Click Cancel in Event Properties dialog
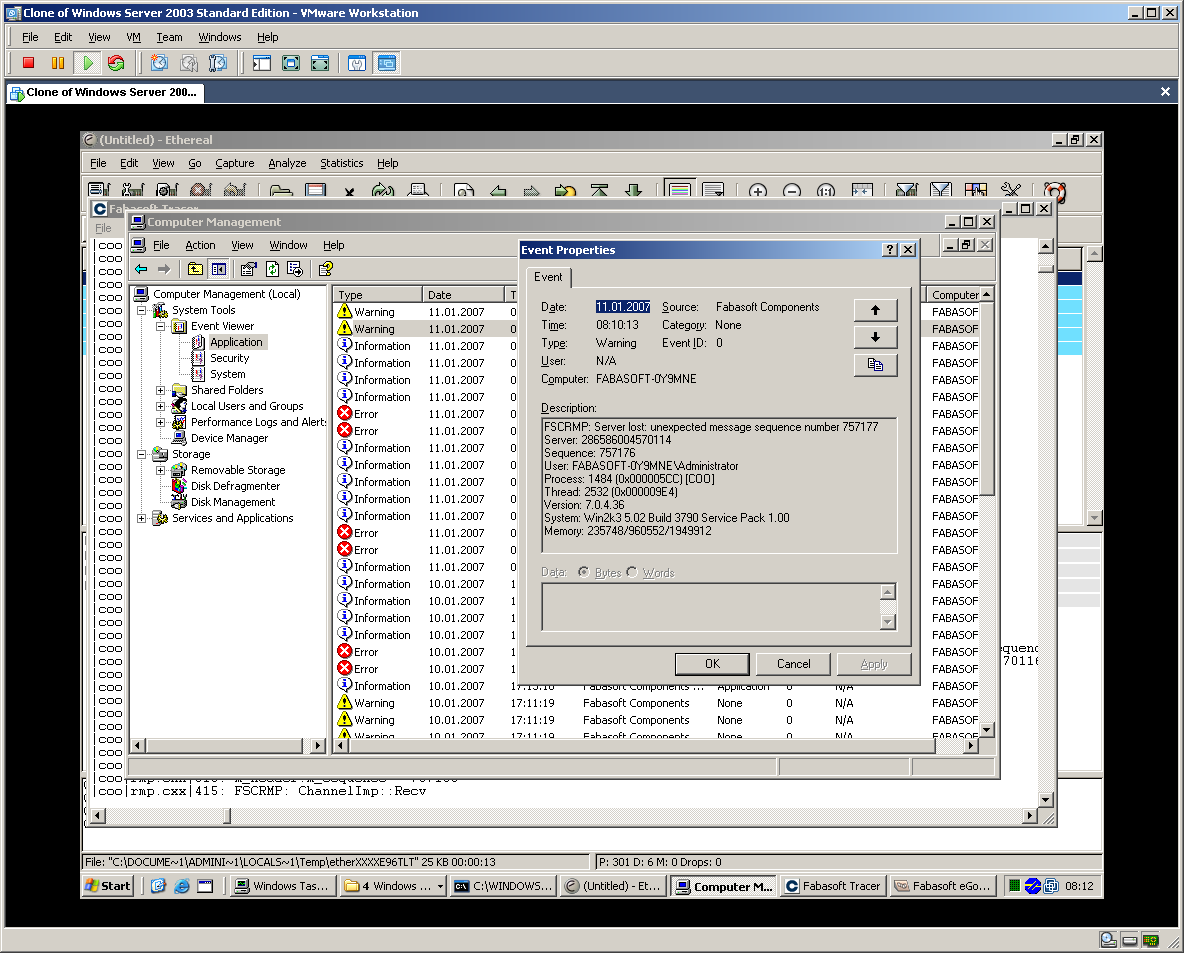 coord(793,664)
